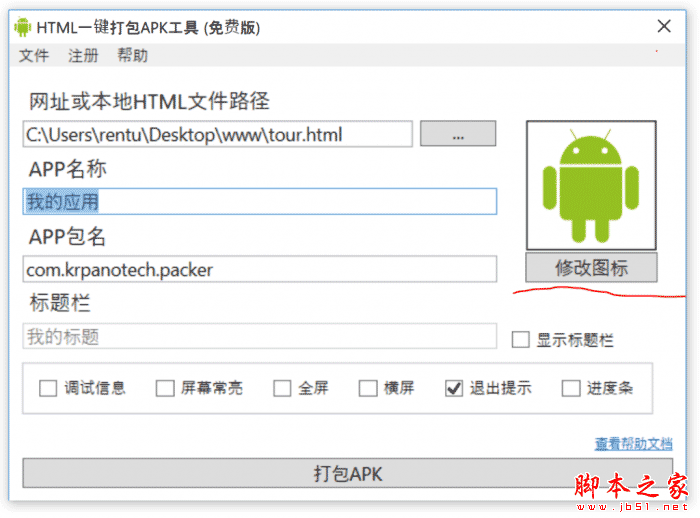Screen dimensions: 700x518
Task: Uncheck the 退出提示 checkbox
Action: click(454, 388)
